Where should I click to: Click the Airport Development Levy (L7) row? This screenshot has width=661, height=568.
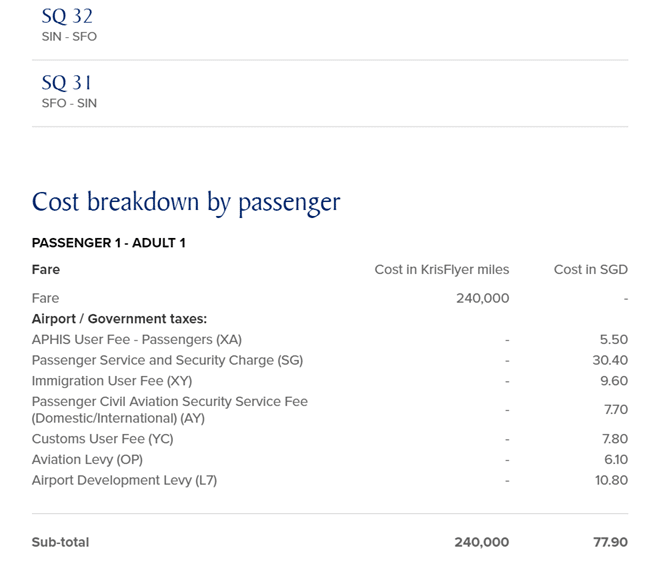[x=330, y=480]
